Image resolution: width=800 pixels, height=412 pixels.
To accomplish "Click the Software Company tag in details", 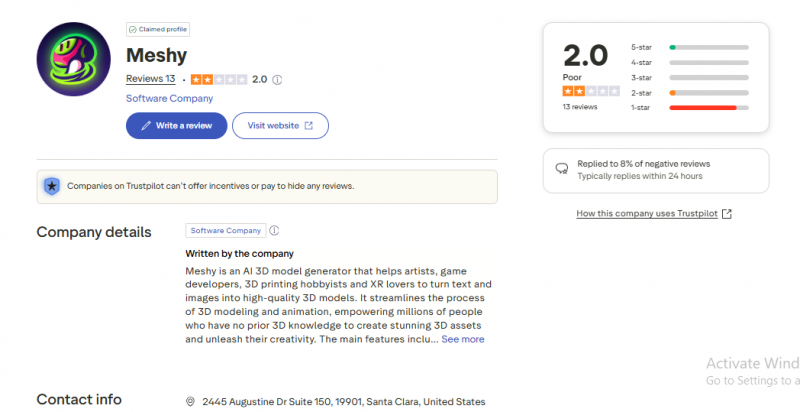I will pos(226,230).
